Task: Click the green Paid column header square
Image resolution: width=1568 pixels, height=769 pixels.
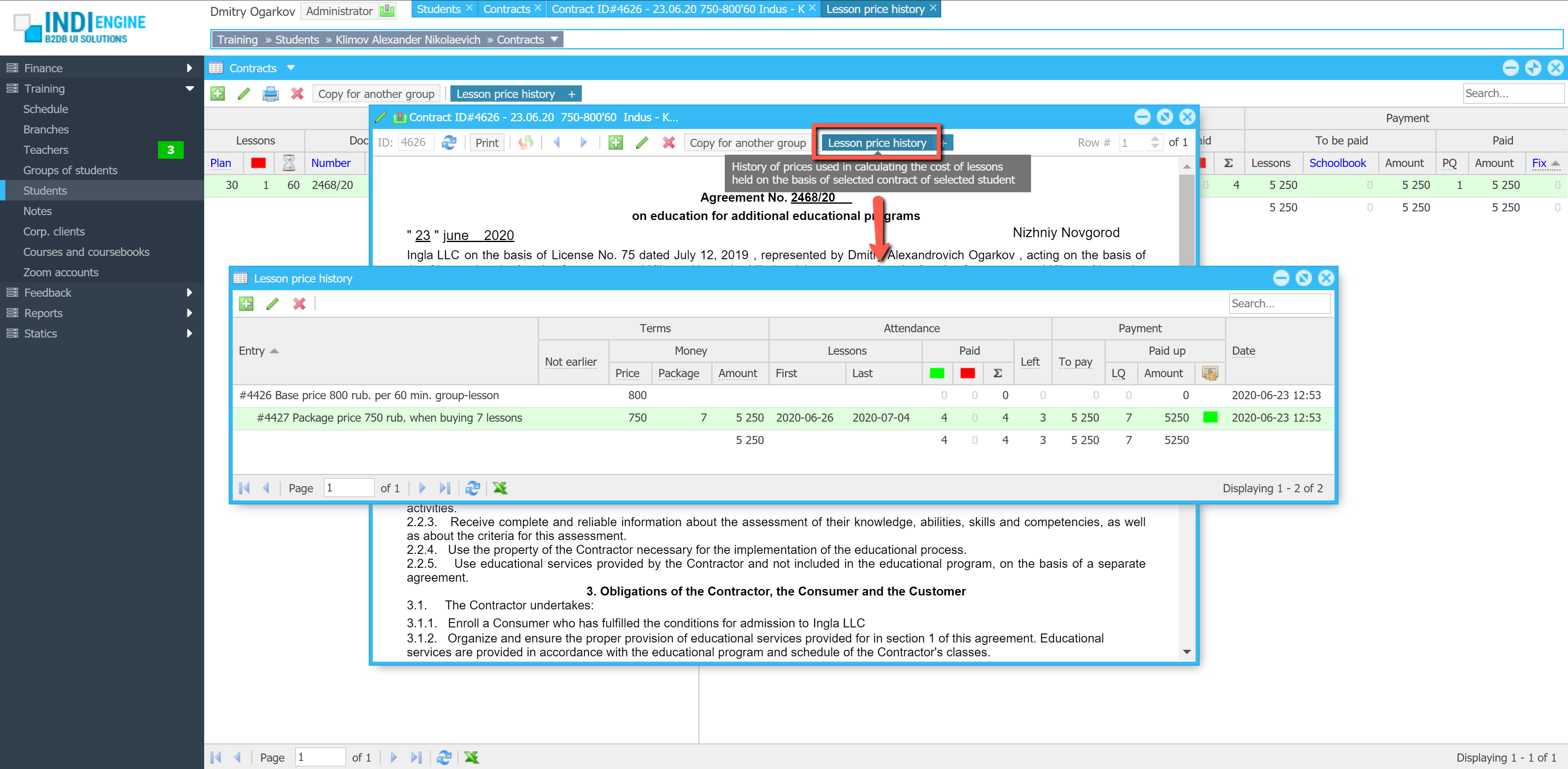Action: coord(937,373)
